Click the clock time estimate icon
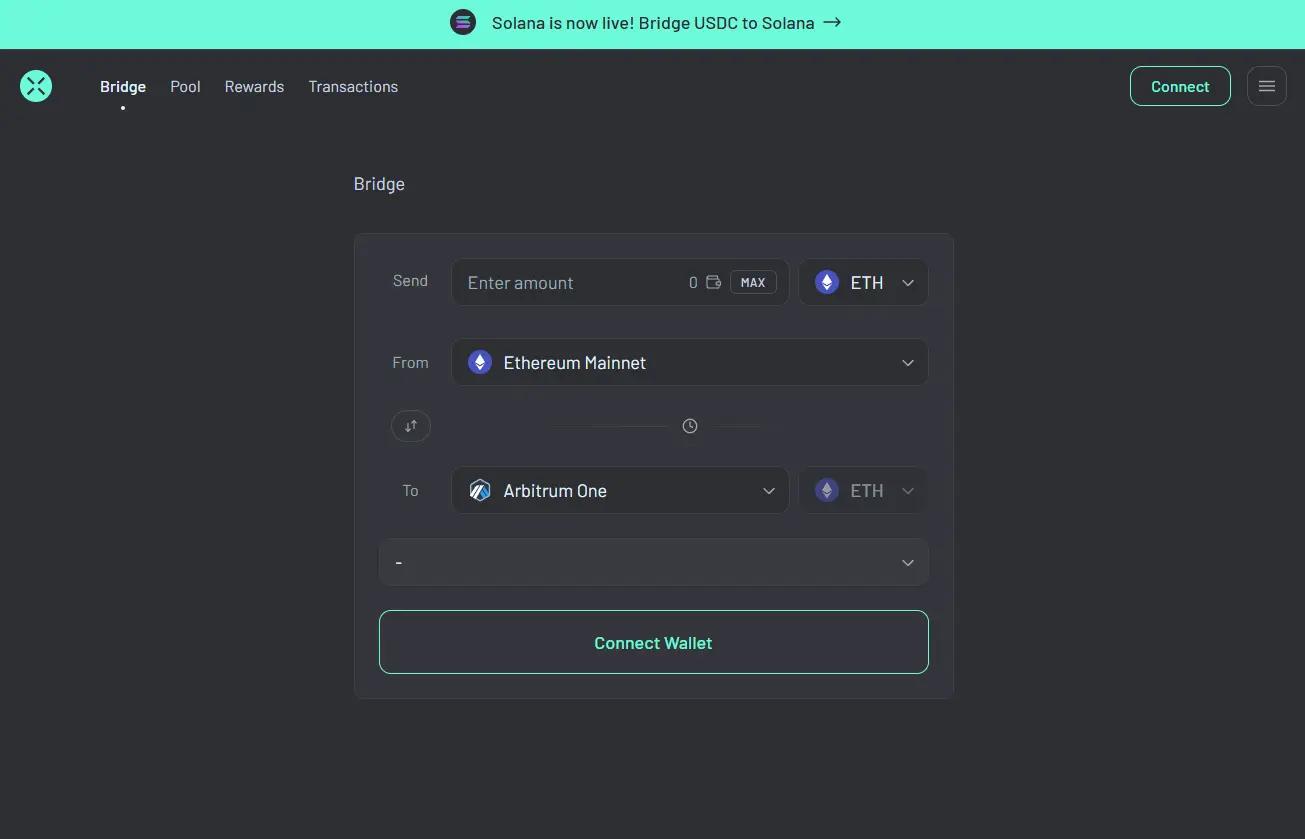This screenshot has width=1305, height=839. point(690,426)
